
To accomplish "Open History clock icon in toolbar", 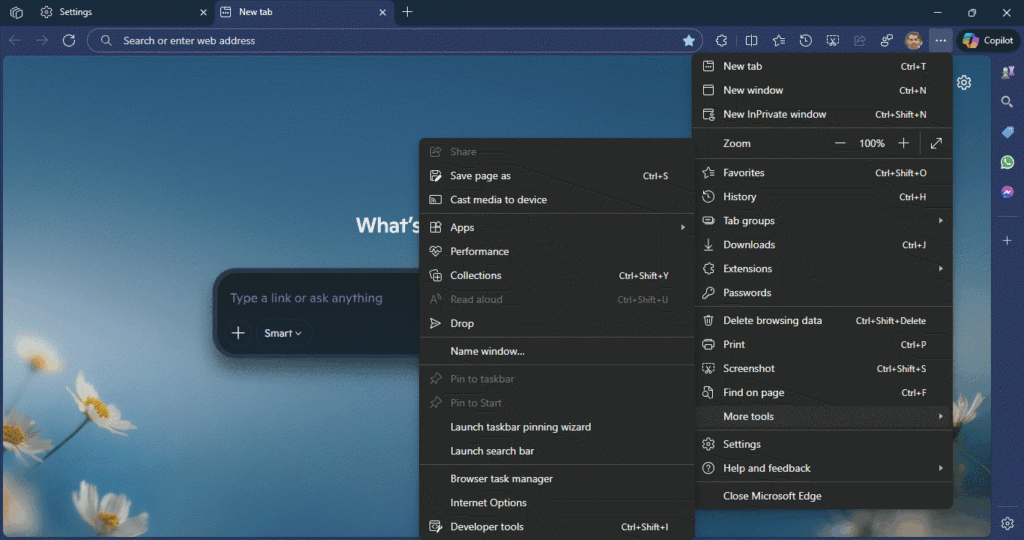I will pos(806,40).
